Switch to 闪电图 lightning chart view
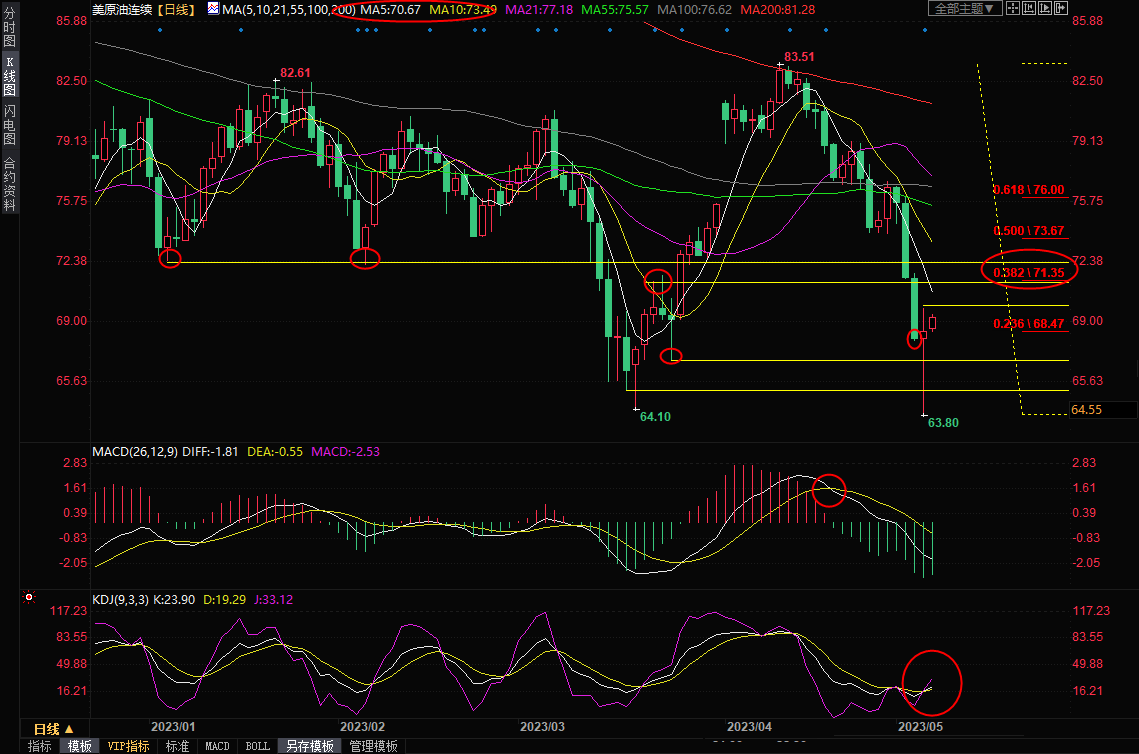 tap(9, 124)
